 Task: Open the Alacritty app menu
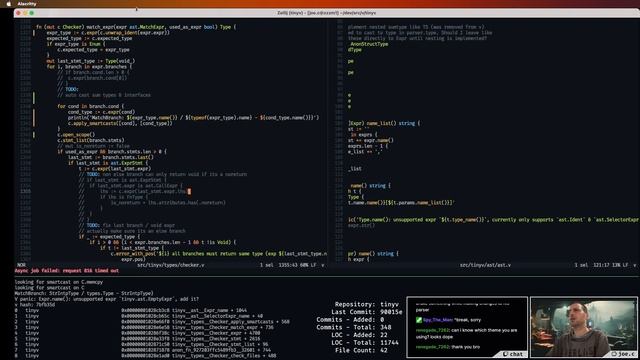coord(27,4)
